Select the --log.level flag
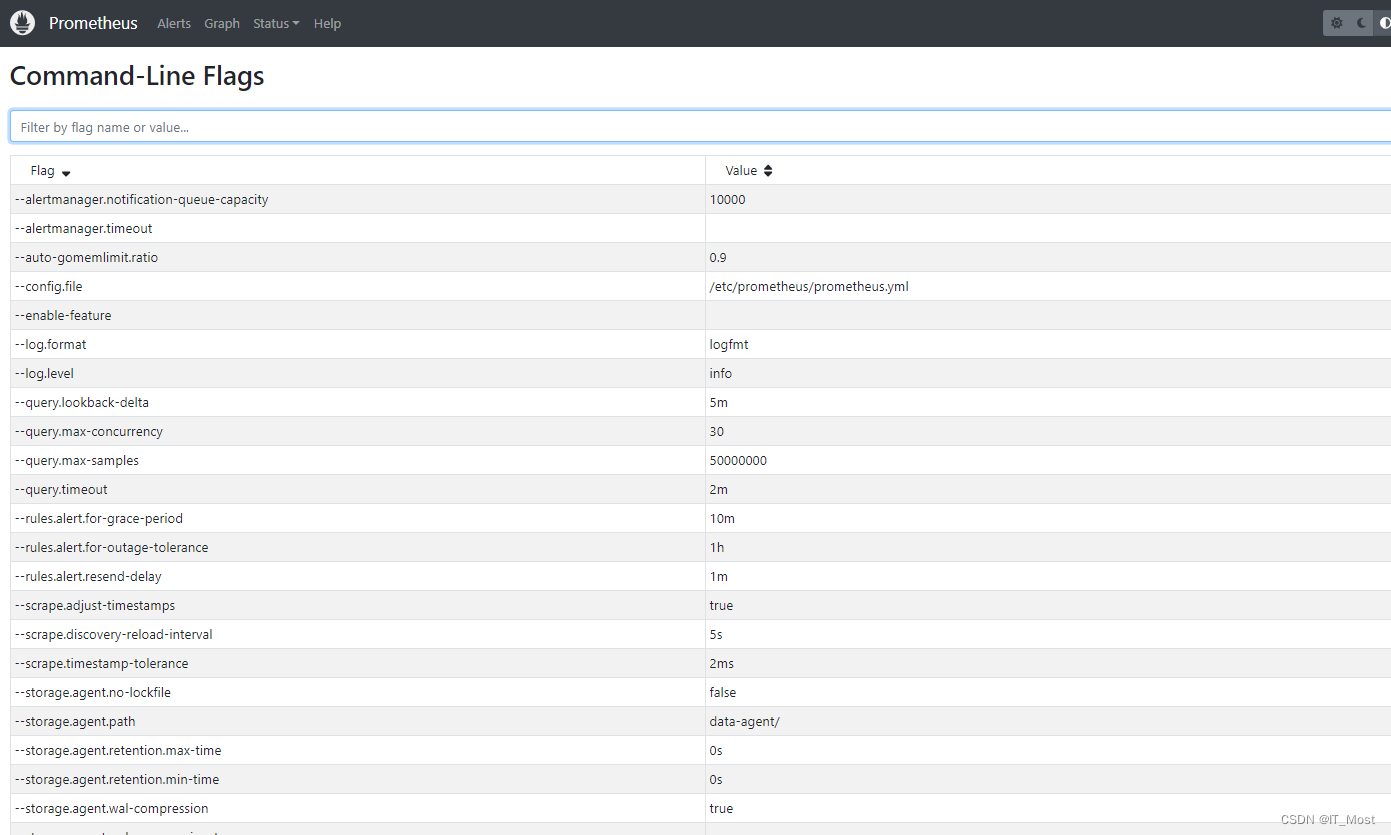The image size is (1391, 835). pyautogui.click(x=45, y=374)
